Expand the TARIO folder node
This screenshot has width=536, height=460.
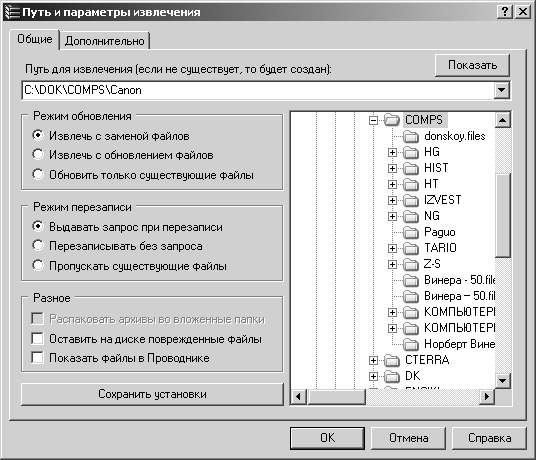tap(392, 248)
